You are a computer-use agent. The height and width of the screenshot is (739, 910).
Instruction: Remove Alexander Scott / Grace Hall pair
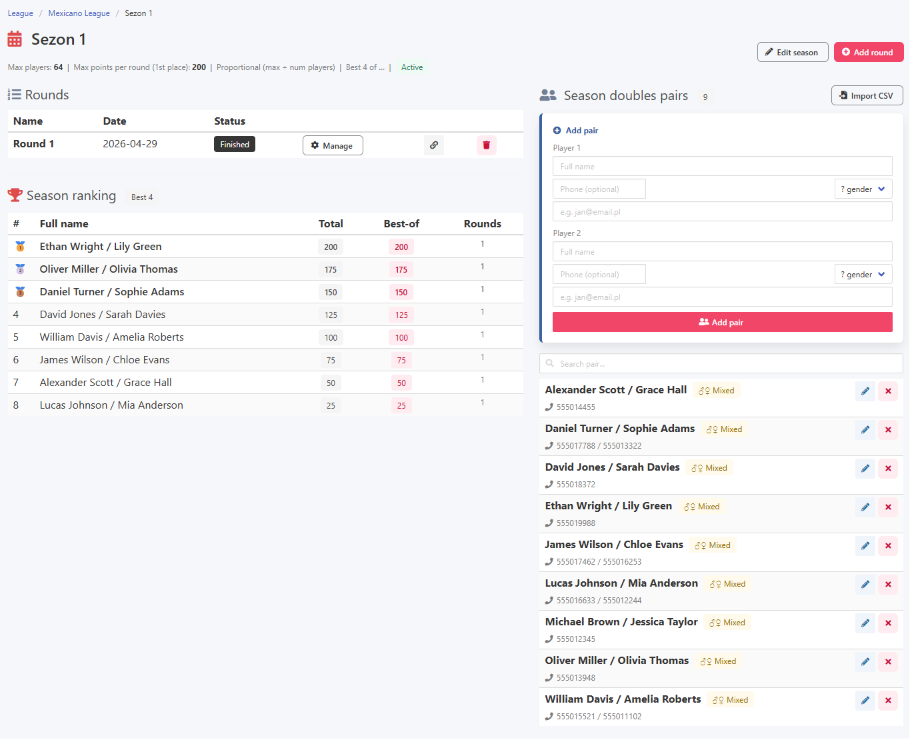888,391
